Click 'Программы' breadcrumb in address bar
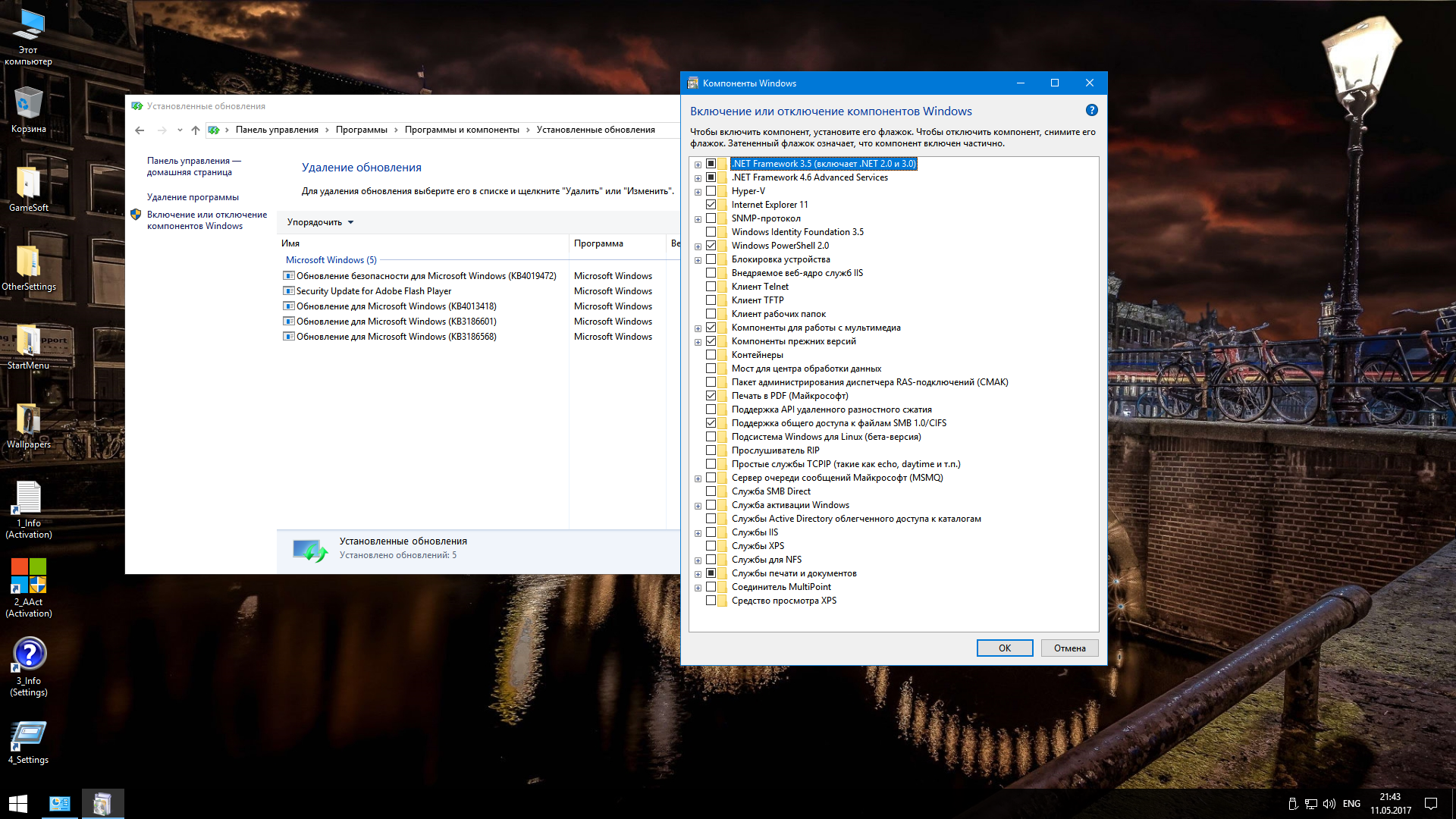Viewport: 1456px width, 819px height. (361, 130)
